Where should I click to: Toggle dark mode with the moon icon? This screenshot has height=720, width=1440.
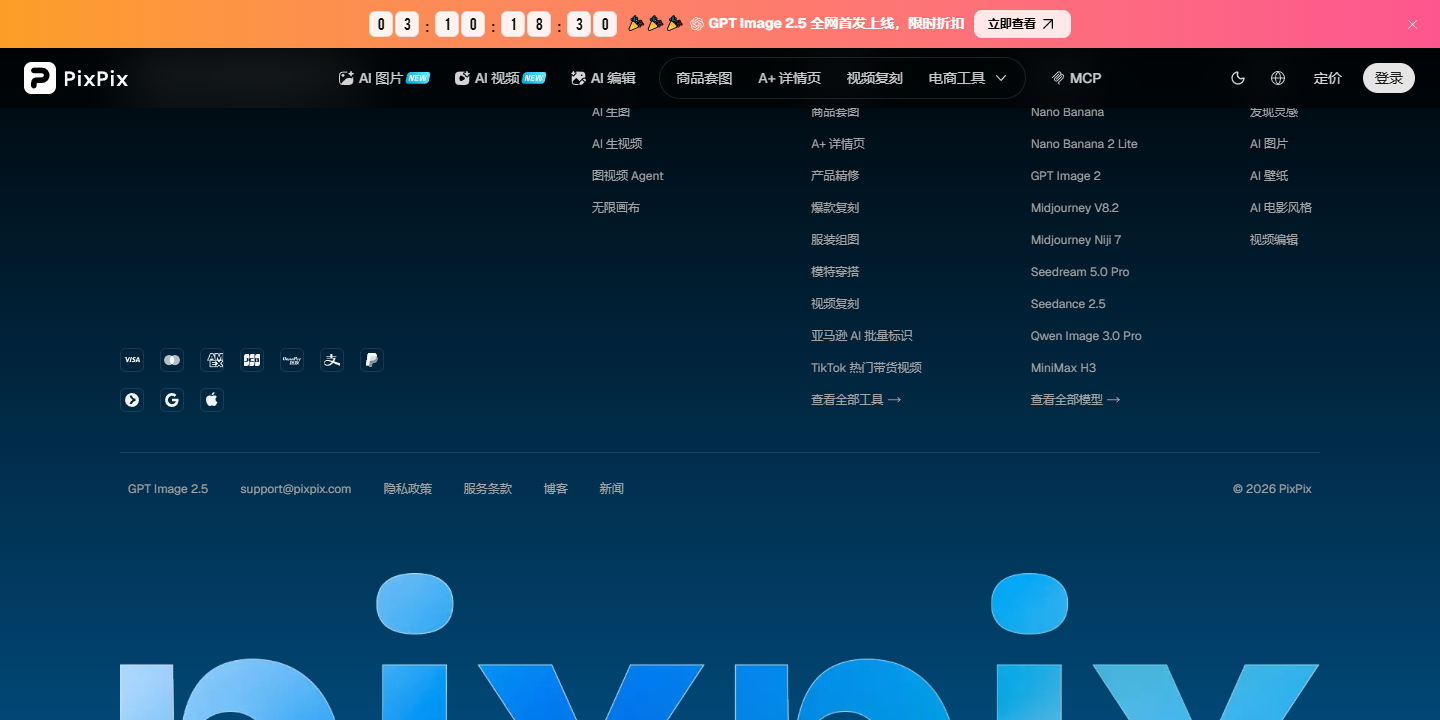pyautogui.click(x=1238, y=78)
